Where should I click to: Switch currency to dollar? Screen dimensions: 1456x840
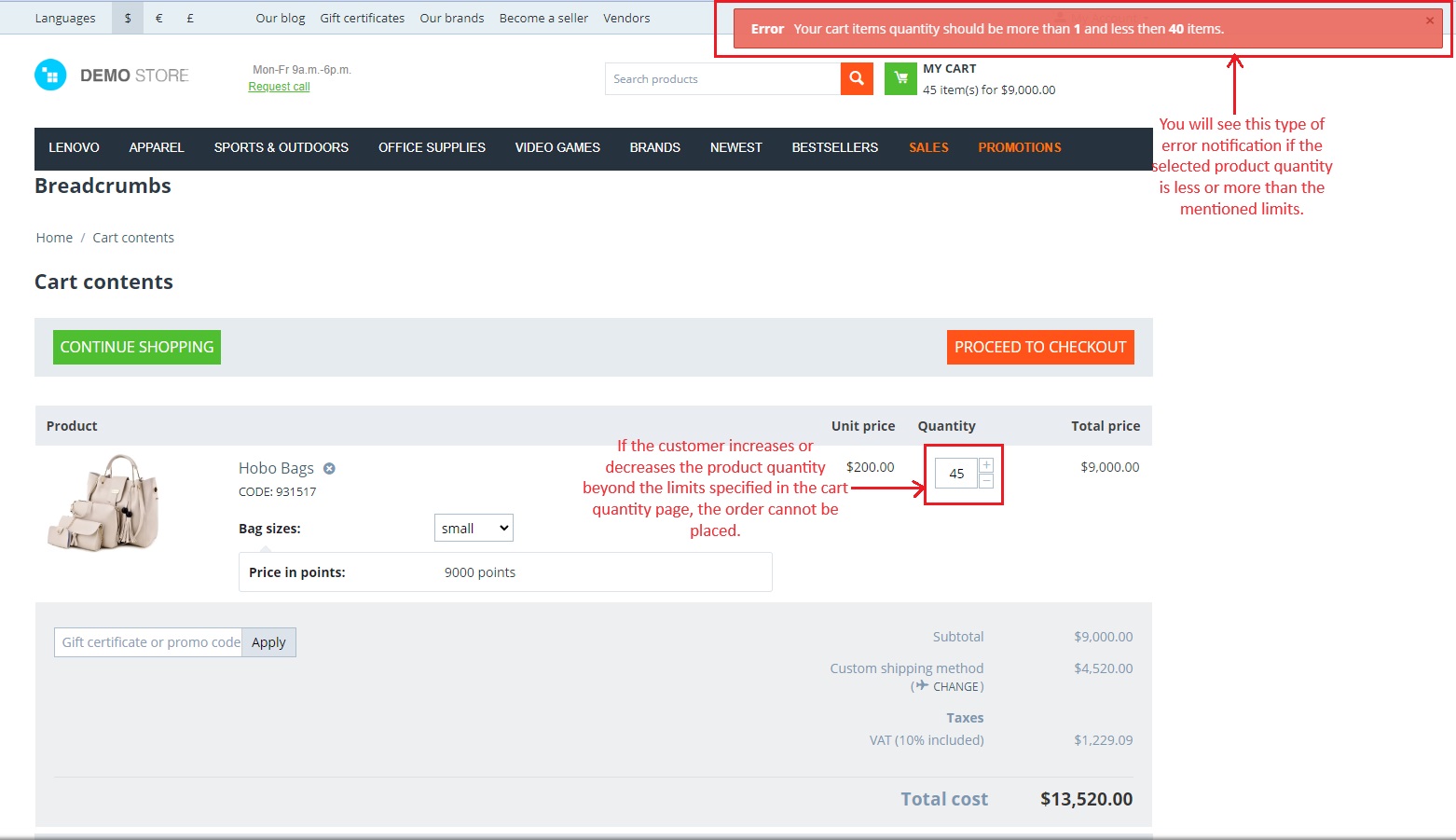pos(128,18)
